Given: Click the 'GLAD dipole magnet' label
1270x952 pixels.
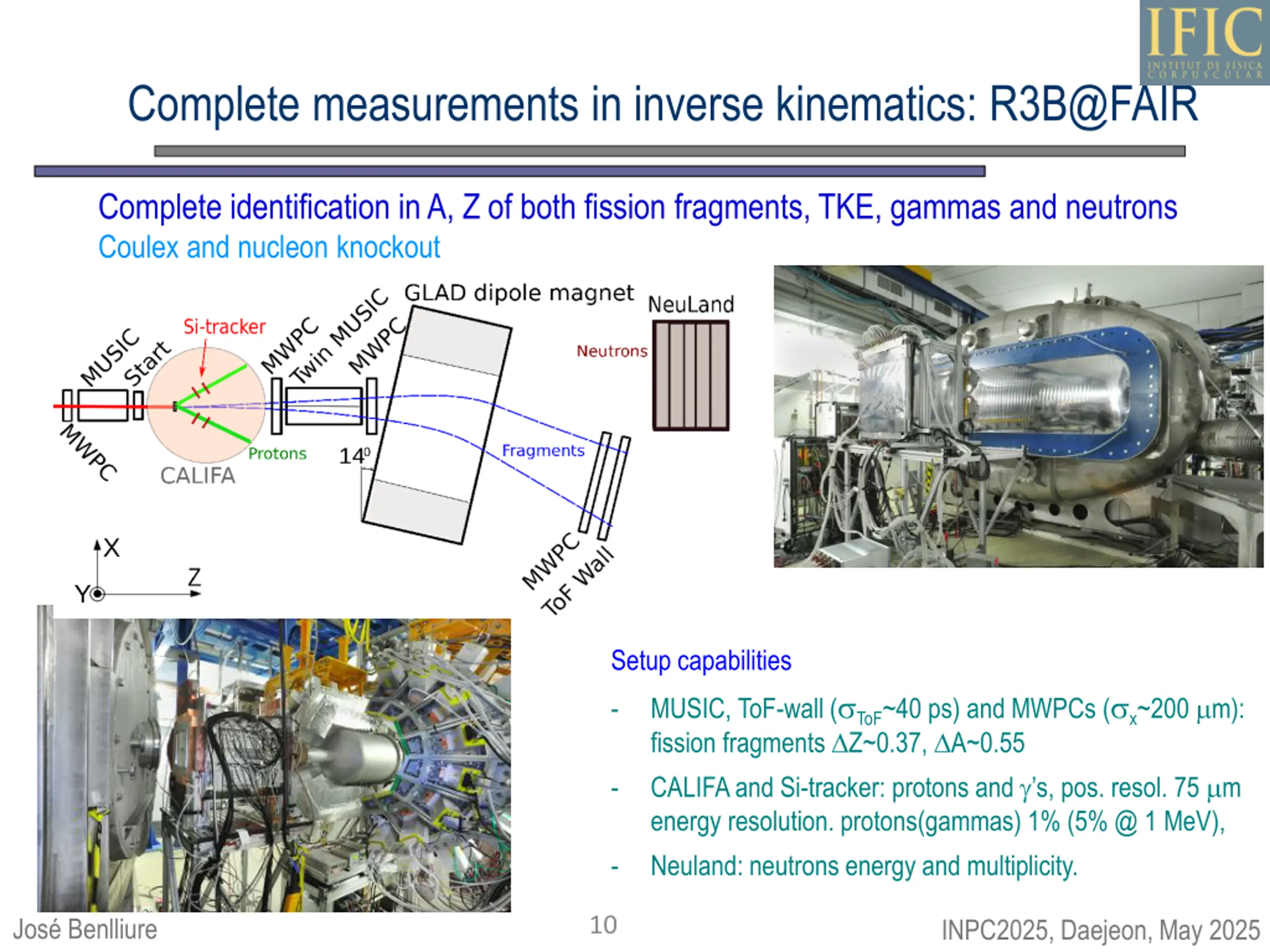Looking at the screenshot, I should [519, 293].
